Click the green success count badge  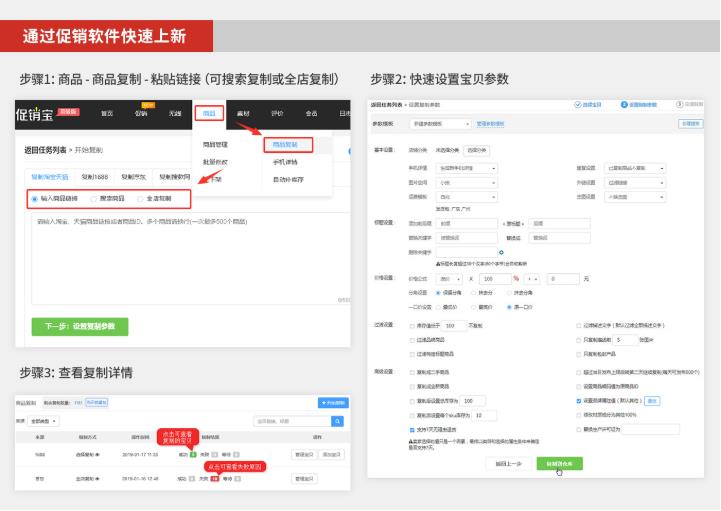click(x=193, y=455)
